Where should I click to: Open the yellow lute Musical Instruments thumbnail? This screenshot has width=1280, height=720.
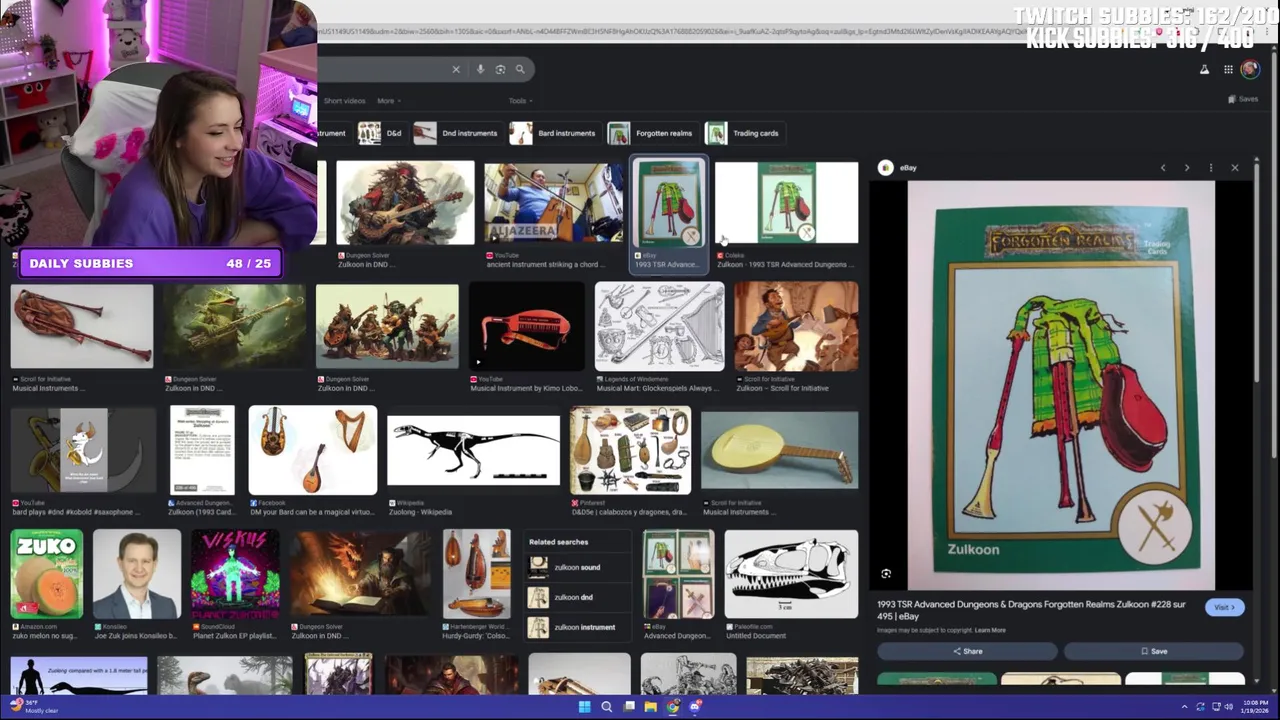[779, 450]
